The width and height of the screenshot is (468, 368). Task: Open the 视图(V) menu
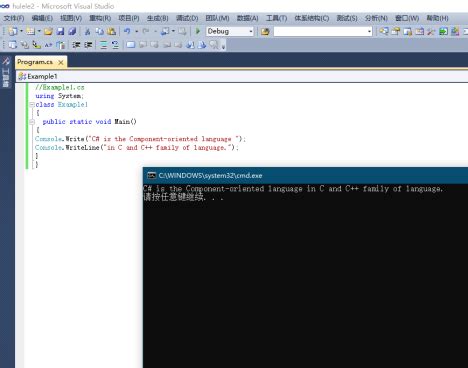71,18
